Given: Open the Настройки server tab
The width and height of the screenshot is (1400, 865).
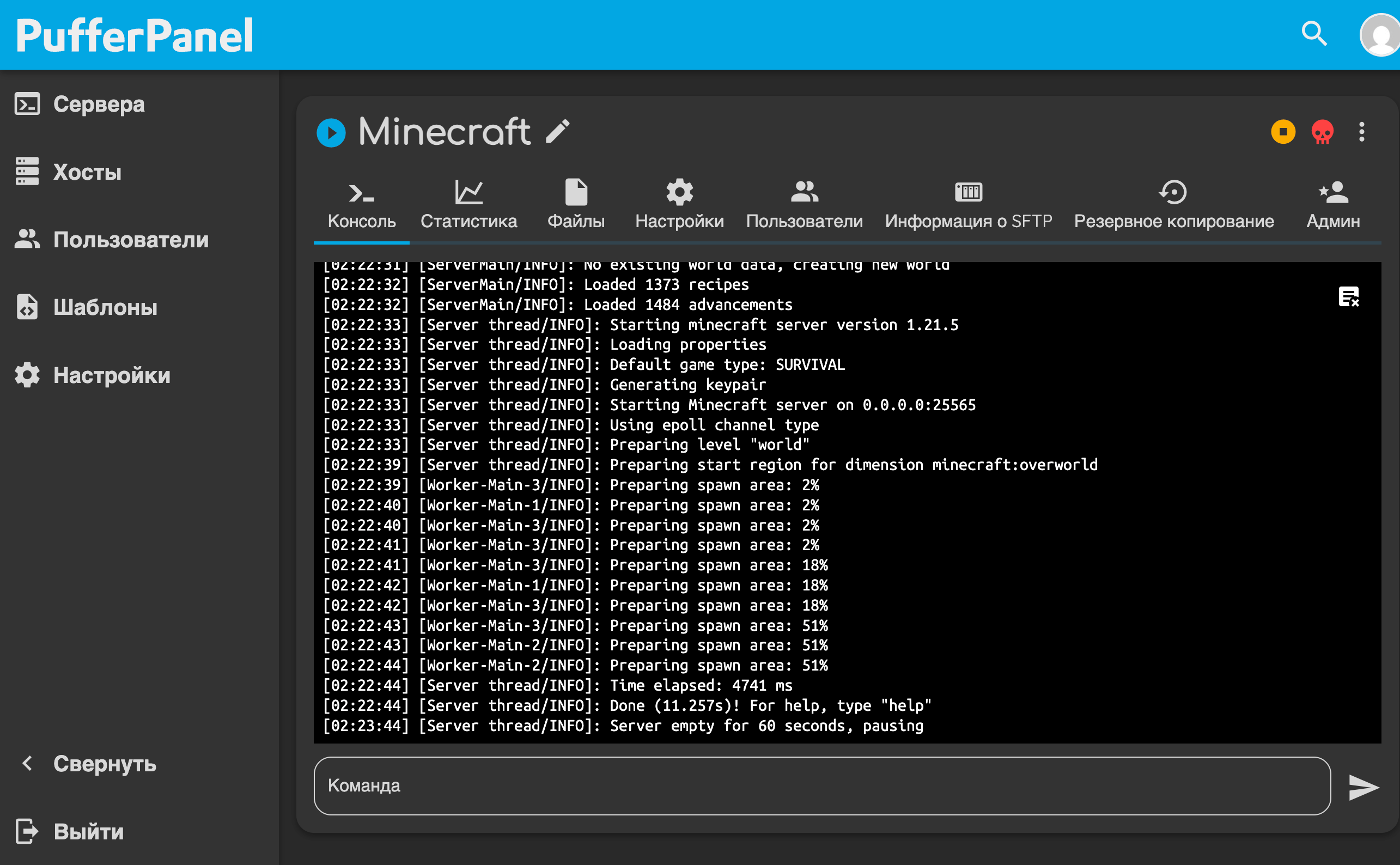Looking at the screenshot, I should [679, 206].
